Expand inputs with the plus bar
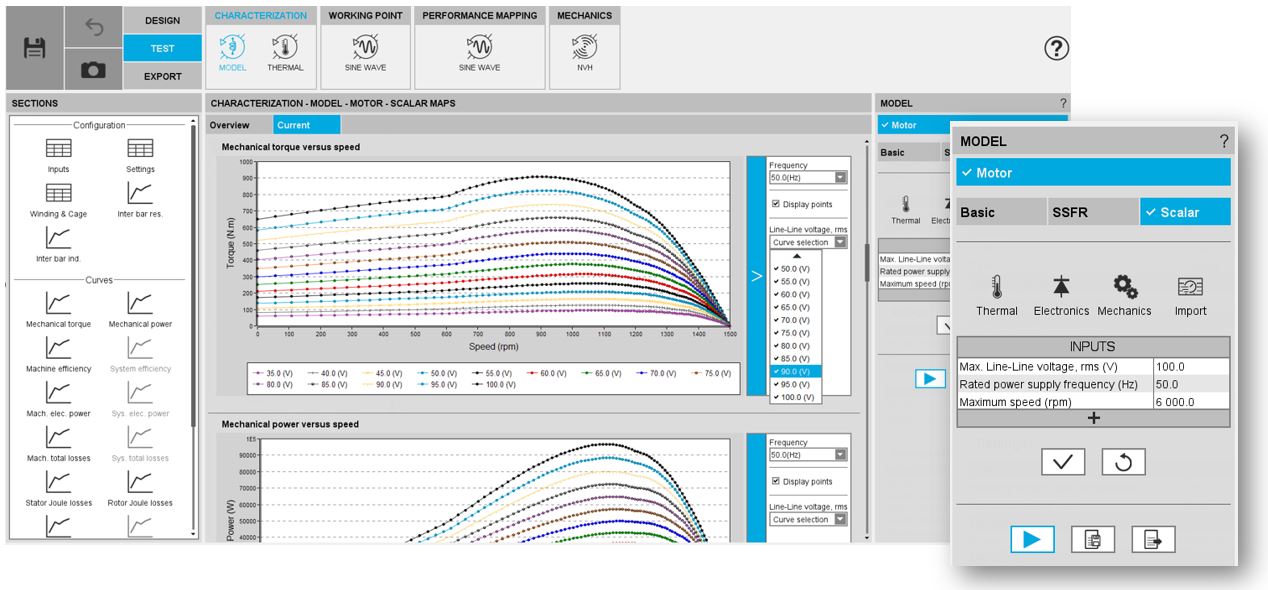Screen dimensions: 1268x590 tap(1093, 419)
